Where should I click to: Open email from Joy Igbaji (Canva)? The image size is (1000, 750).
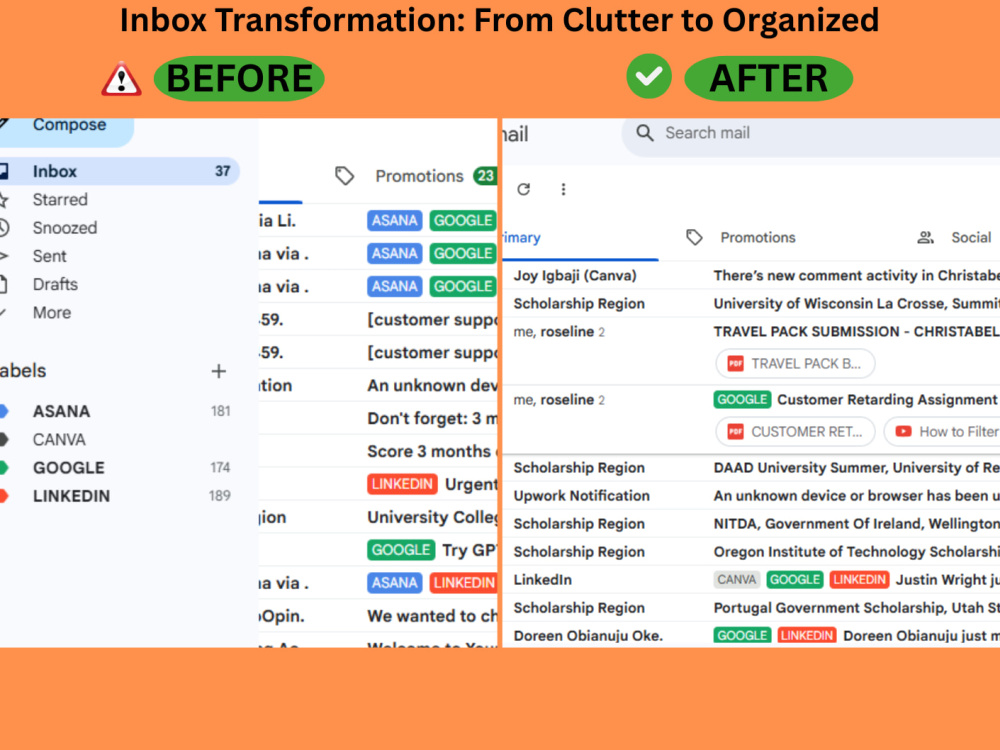pos(751,276)
